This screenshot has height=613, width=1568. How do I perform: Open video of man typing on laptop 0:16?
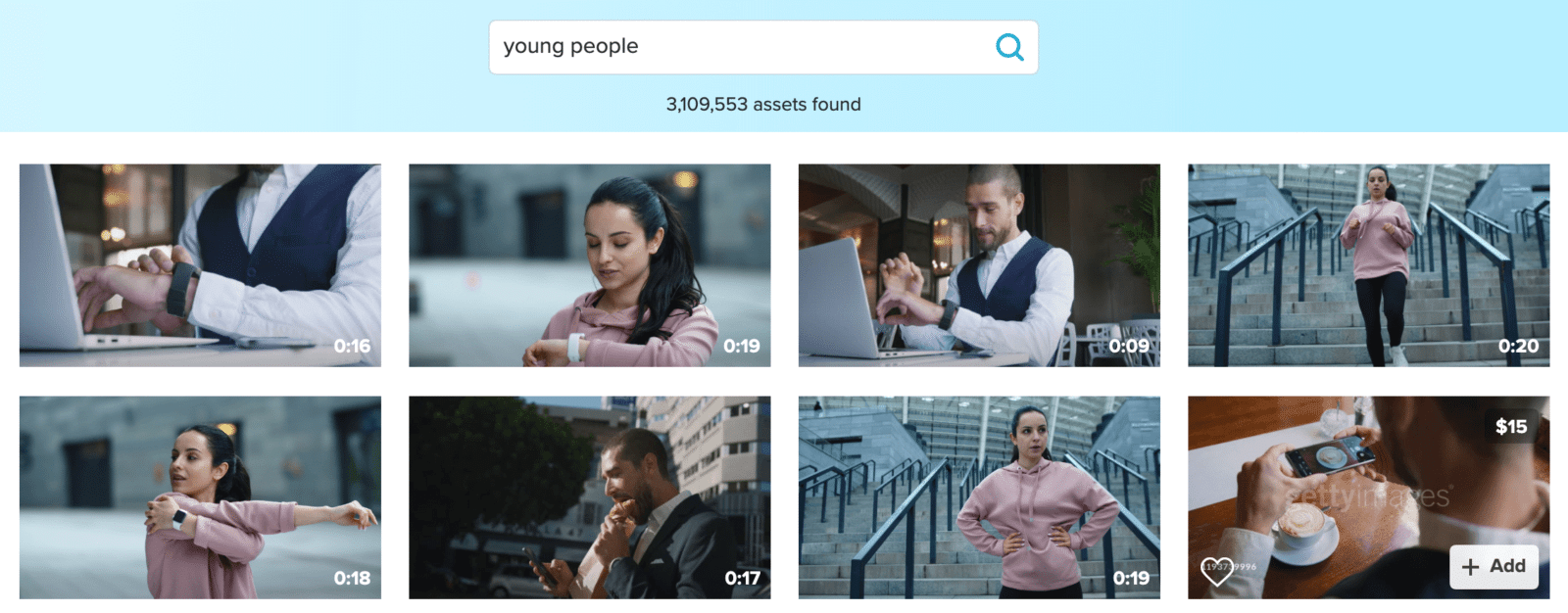tap(200, 265)
